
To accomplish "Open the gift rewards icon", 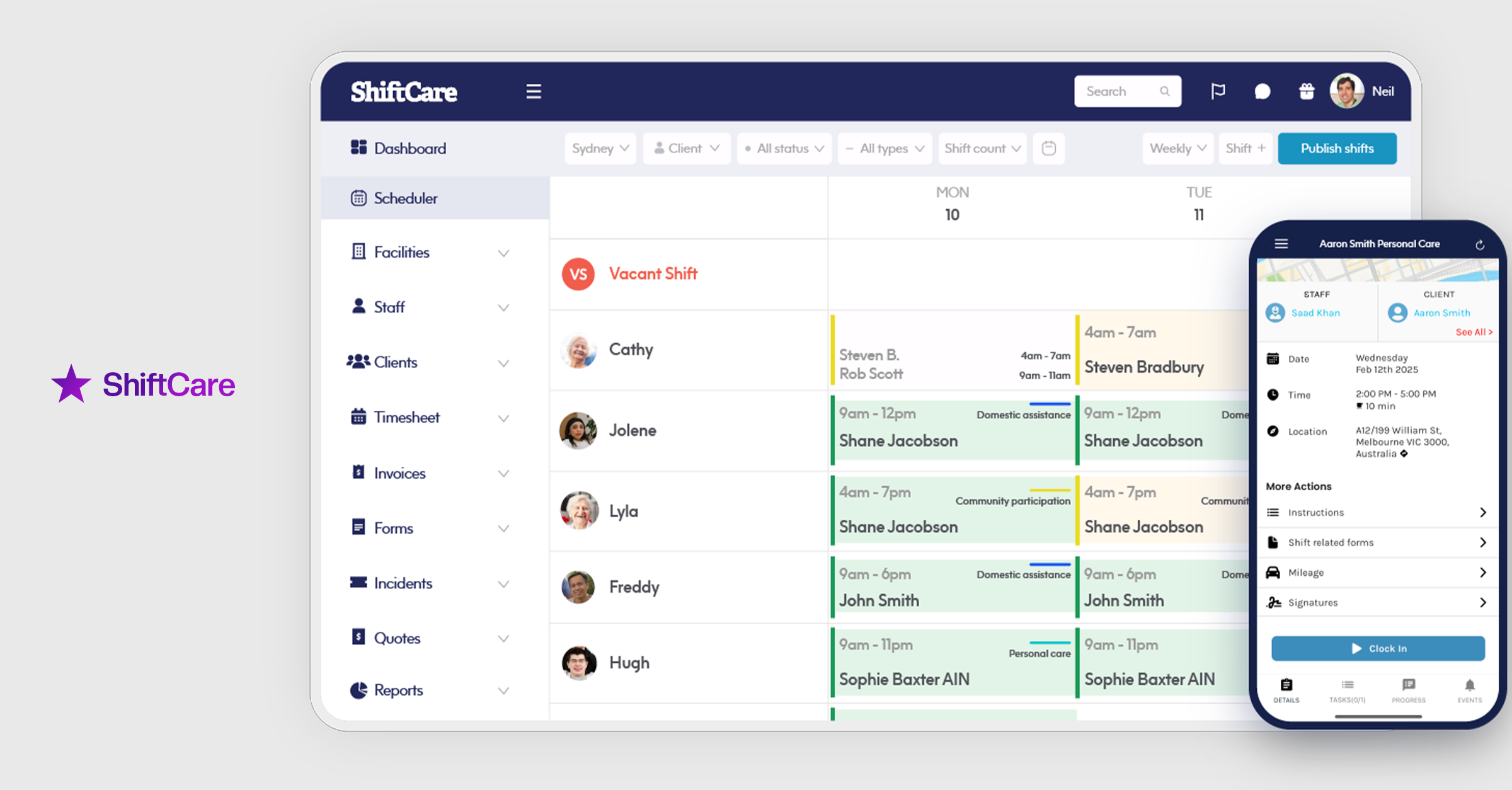I will 1307,91.
